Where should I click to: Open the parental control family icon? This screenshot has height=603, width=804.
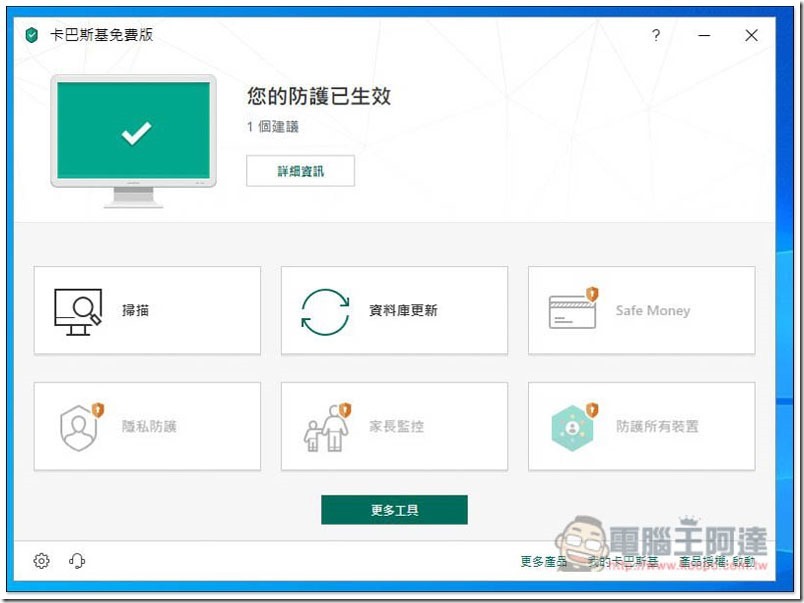point(326,427)
